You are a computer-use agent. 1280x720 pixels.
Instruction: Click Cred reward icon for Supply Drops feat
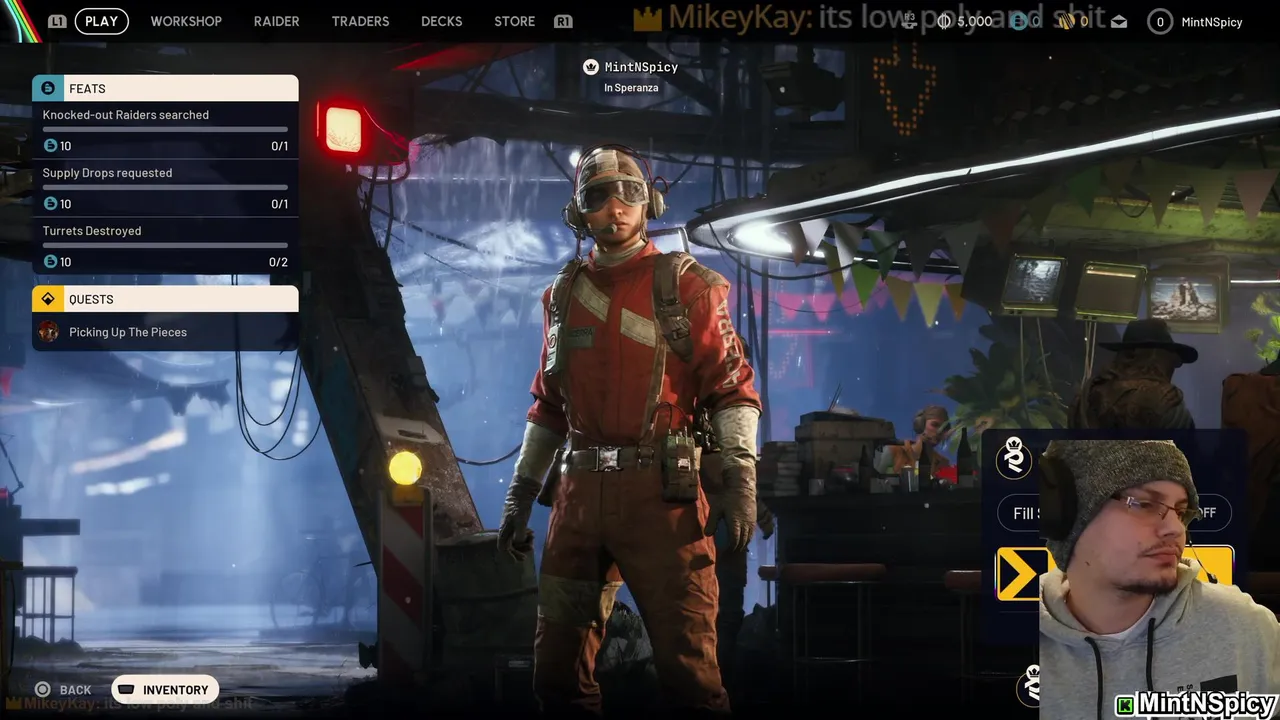click(50, 204)
